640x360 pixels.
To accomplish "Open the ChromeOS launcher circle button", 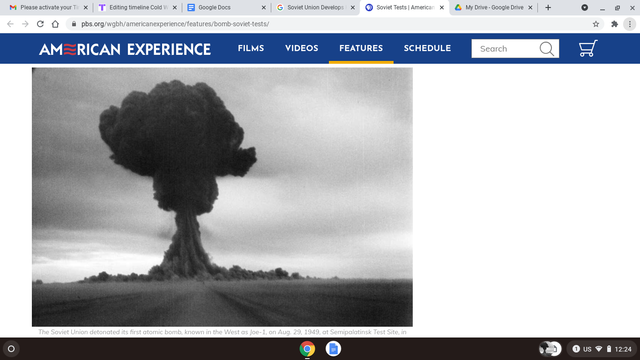I will (x=11, y=349).
